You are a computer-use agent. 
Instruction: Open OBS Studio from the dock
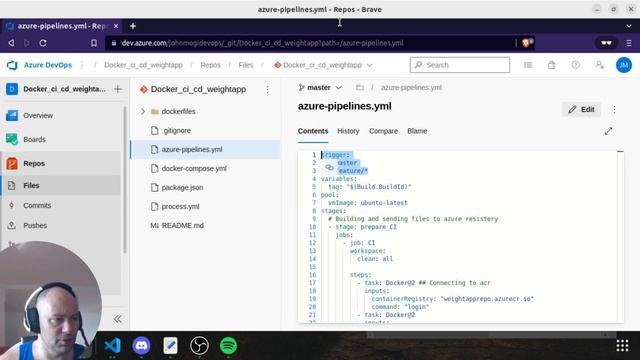pyautogui.click(x=199, y=346)
